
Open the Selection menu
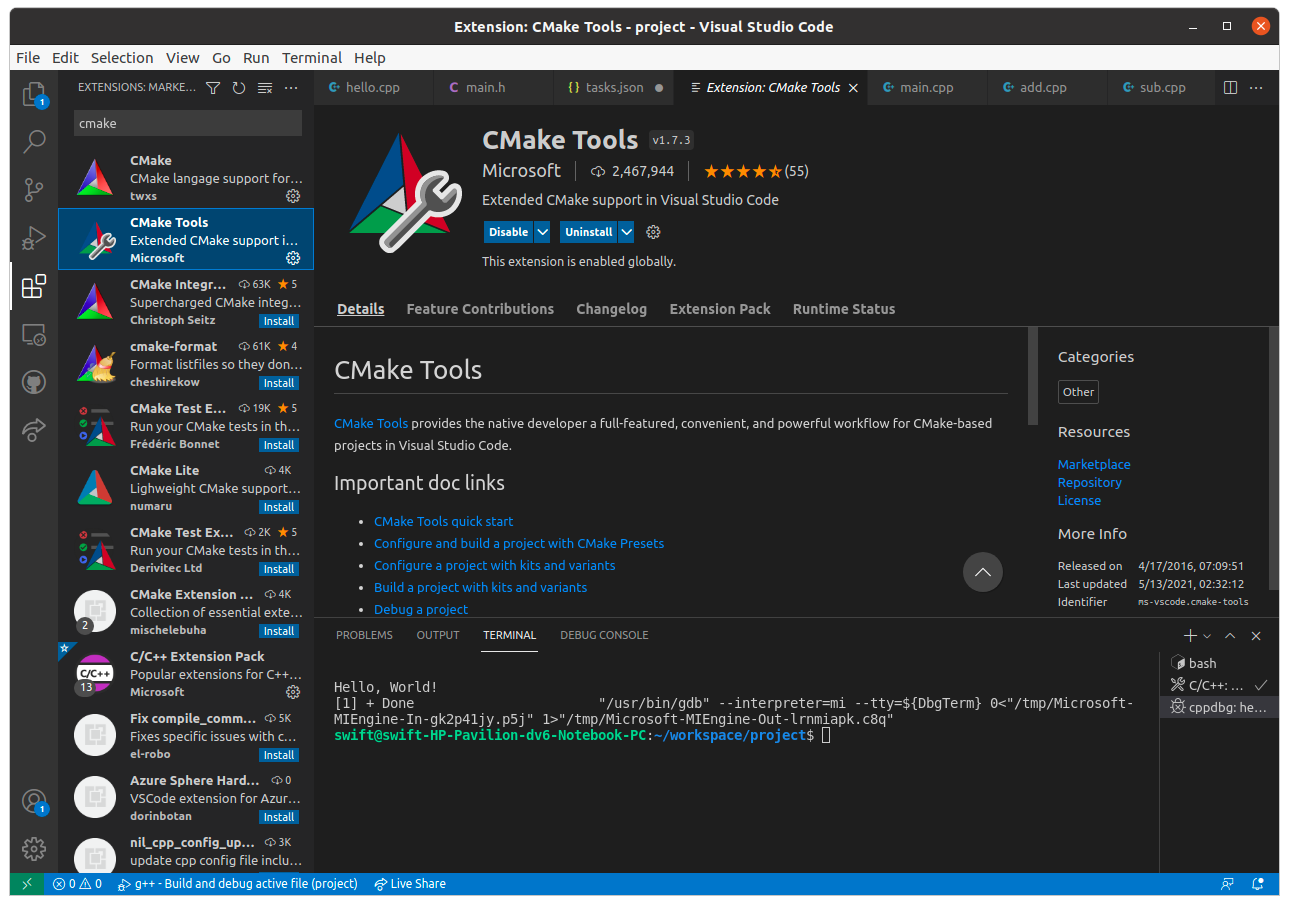tap(122, 58)
